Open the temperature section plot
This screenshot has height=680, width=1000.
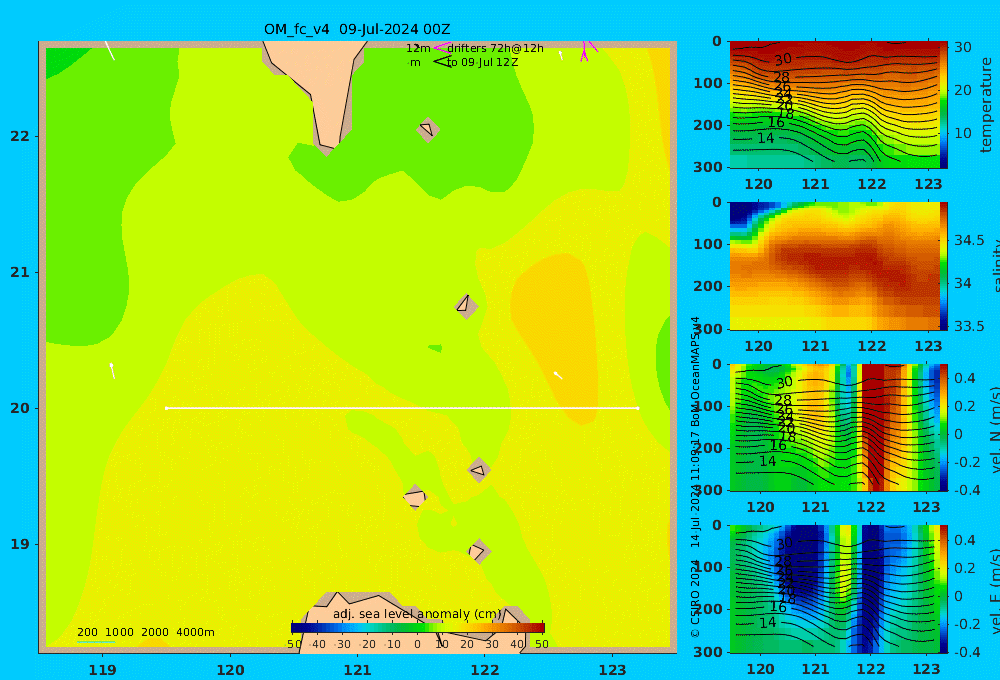pos(835,105)
